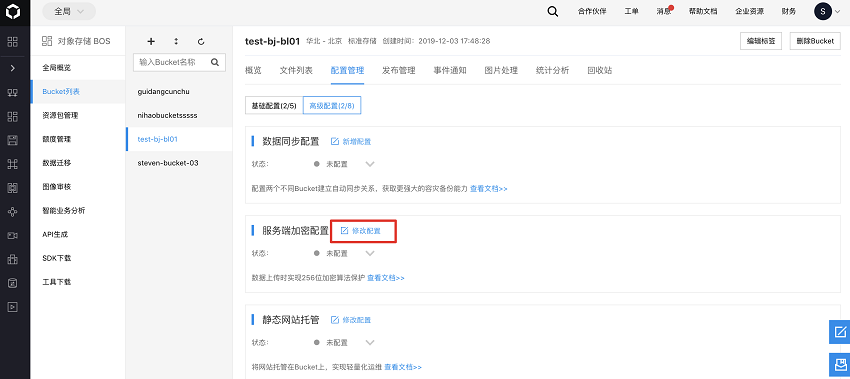Viewport: 850px width, 379px height.
Task: Click the Baidu Cloud logo icon
Action: pos(12,11)
